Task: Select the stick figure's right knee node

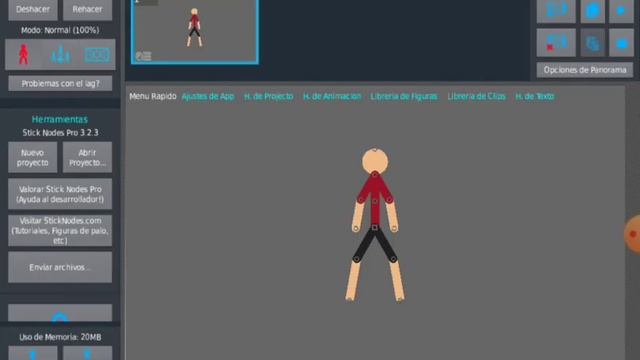Action: click(x=393, y=259)
